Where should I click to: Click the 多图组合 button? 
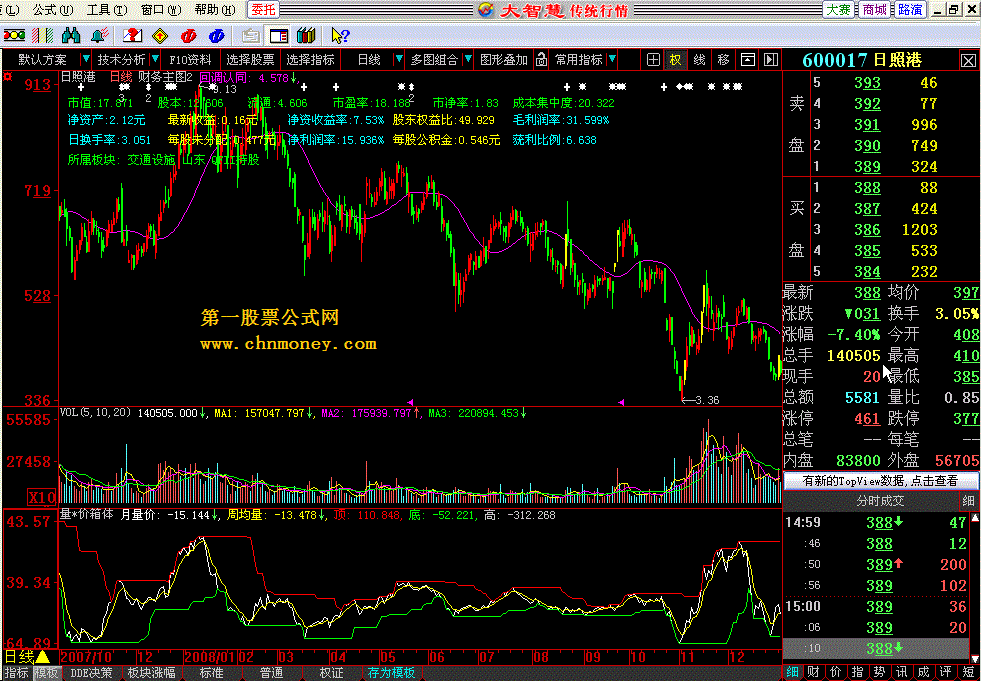[x=434, y=60]
